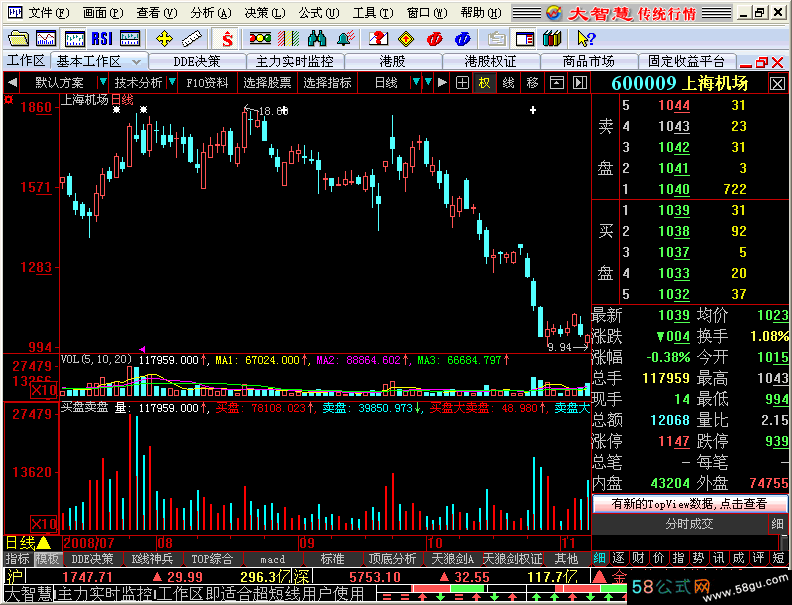Screen dimensions: 792x605
Task: Open the binoculars search icon
Action: pos(317,38)
